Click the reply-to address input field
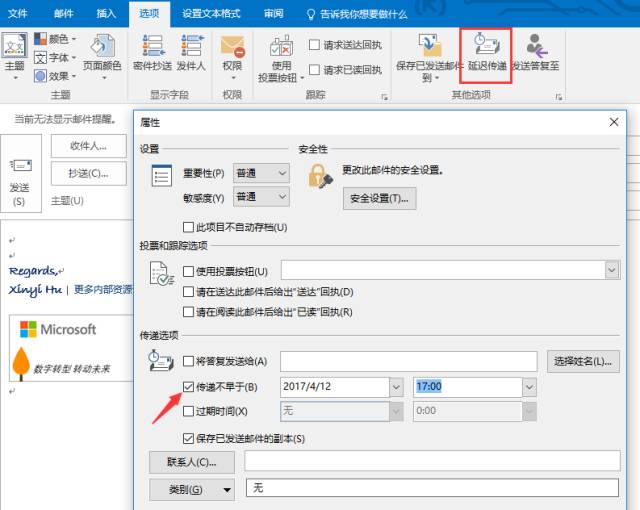The height and width of the screenshot is (510, 640). click(409, 361)
